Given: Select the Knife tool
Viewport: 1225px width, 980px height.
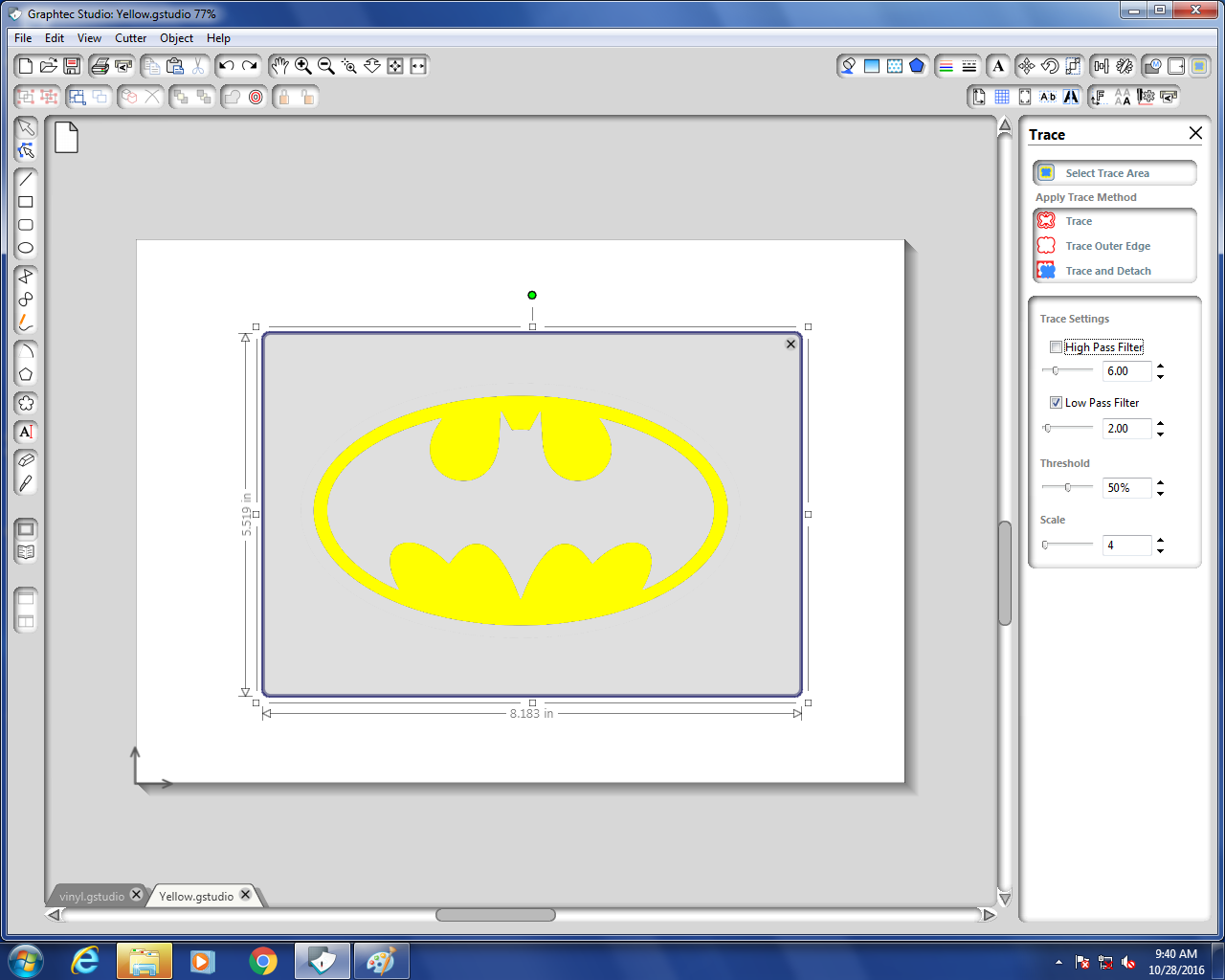Looking at the screenshot, I should [x=26, y=483].
